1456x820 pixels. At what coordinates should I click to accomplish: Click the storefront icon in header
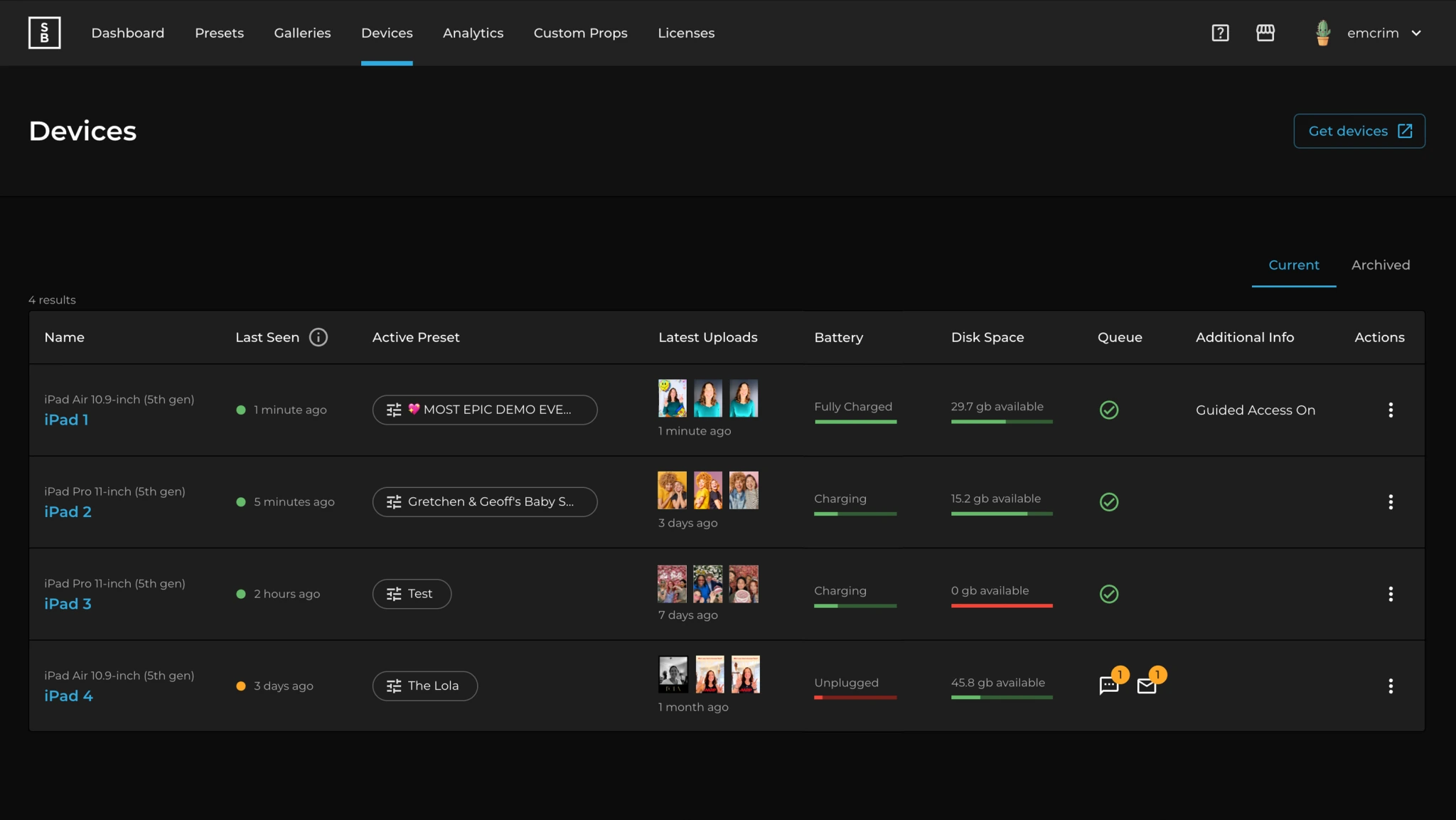(x=1265, y=33)
